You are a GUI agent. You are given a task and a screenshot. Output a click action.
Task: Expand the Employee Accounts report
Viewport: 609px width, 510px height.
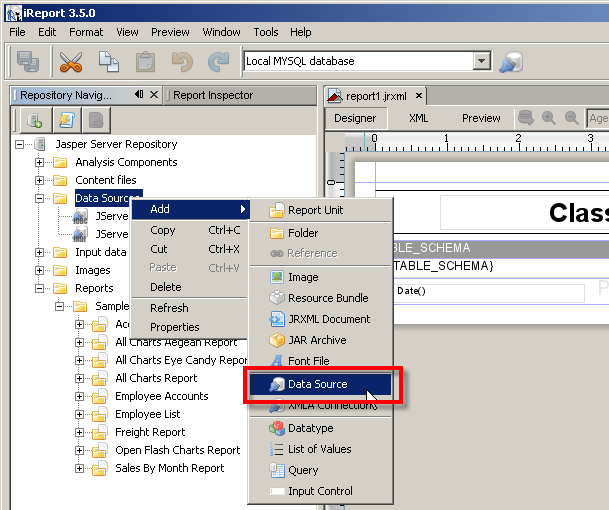pyautogui.click(x=79, y=396)
